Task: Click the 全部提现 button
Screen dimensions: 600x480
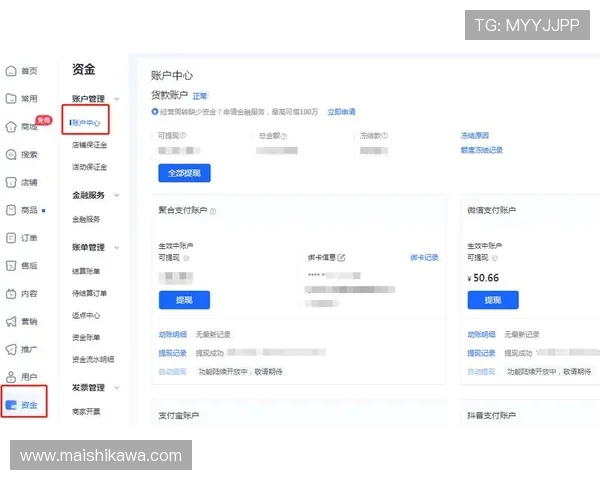Action: [x=184, y=173]
